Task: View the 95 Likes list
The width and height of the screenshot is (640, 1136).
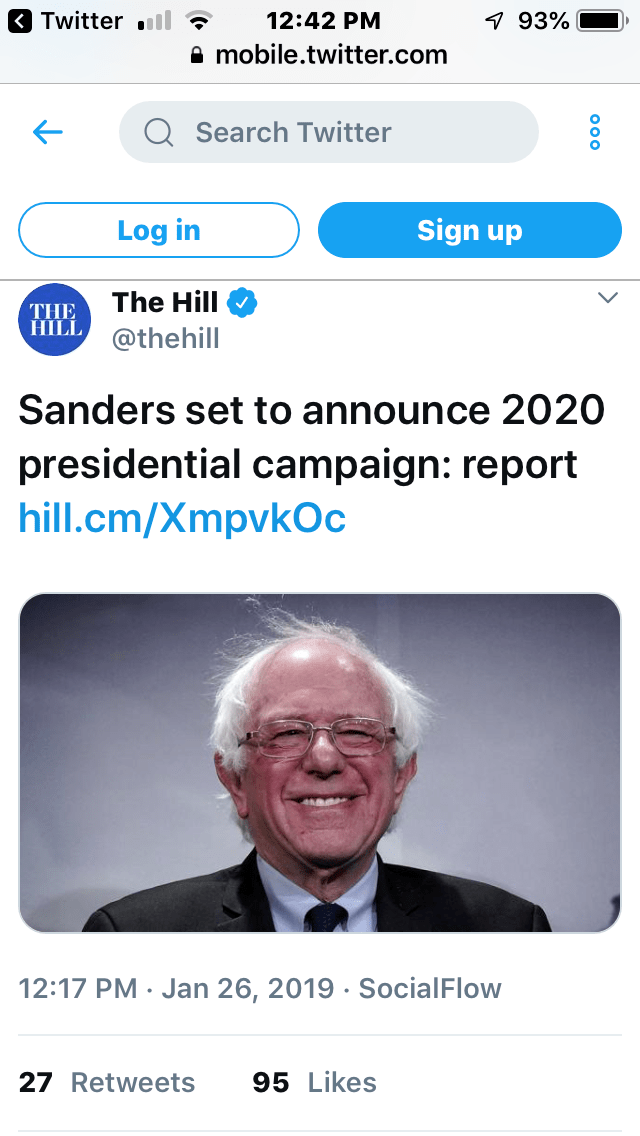Action: click(315, 1082)
